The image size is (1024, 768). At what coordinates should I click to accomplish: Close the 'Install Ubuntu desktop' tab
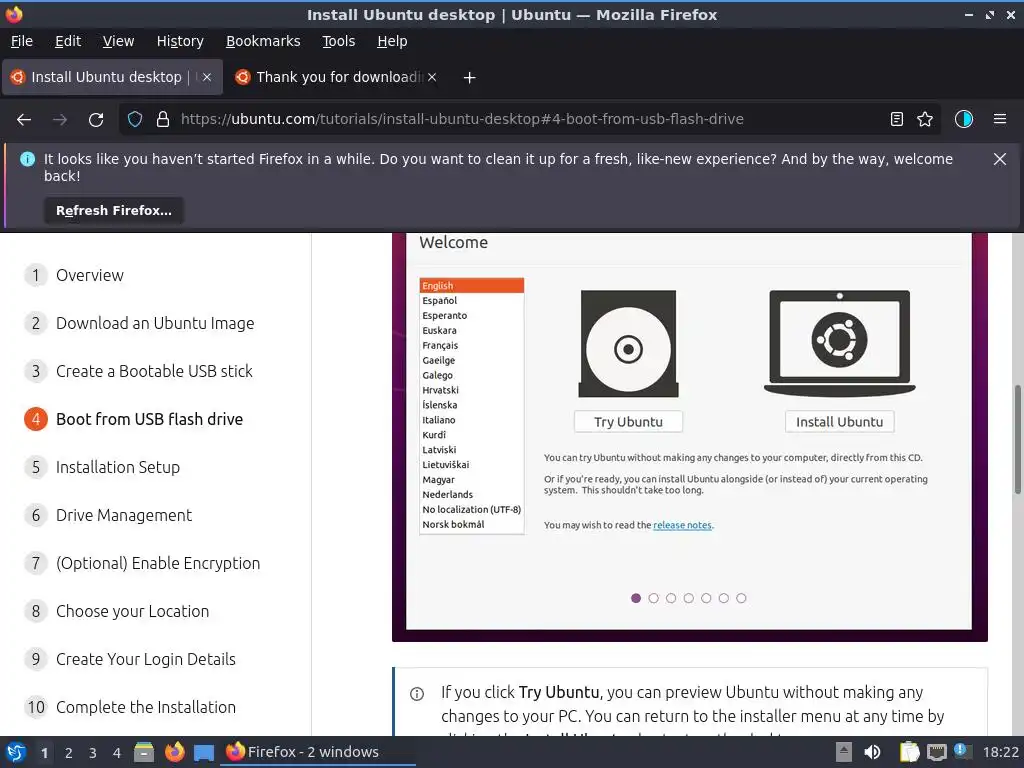[206, 77]
